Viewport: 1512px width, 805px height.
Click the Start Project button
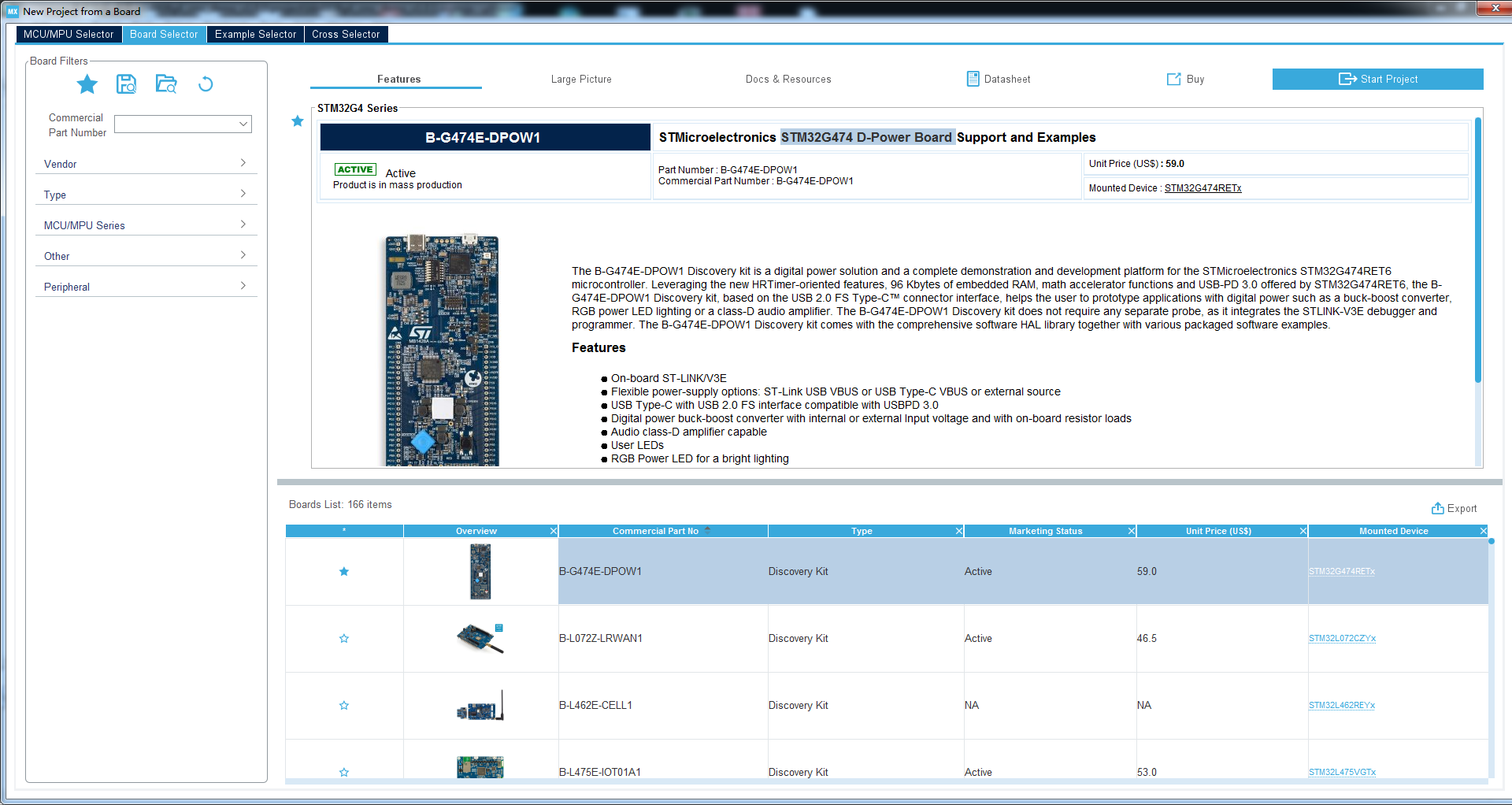1377,79
